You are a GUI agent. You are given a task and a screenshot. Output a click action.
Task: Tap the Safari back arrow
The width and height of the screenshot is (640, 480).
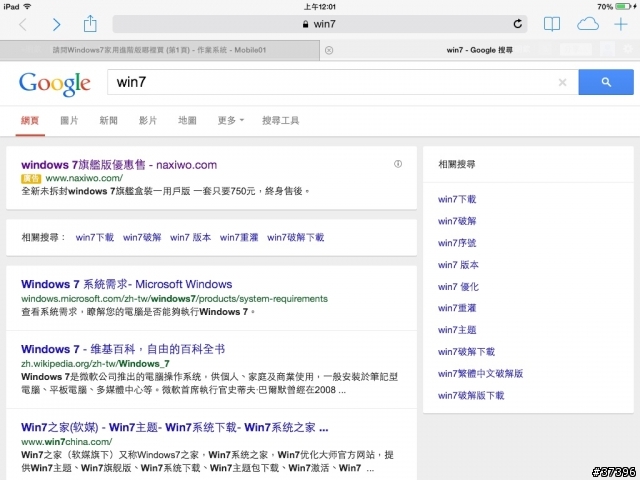(x=23, y=24)
